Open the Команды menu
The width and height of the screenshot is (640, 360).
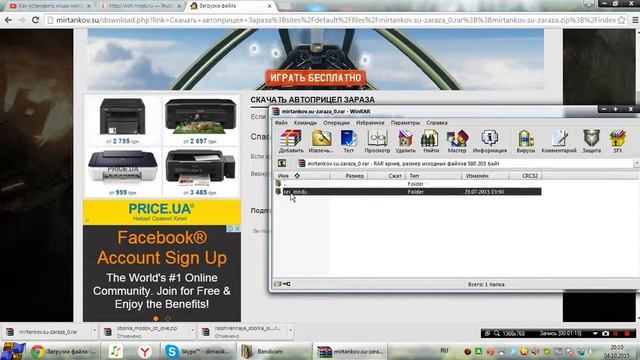(x=305, y=122)
